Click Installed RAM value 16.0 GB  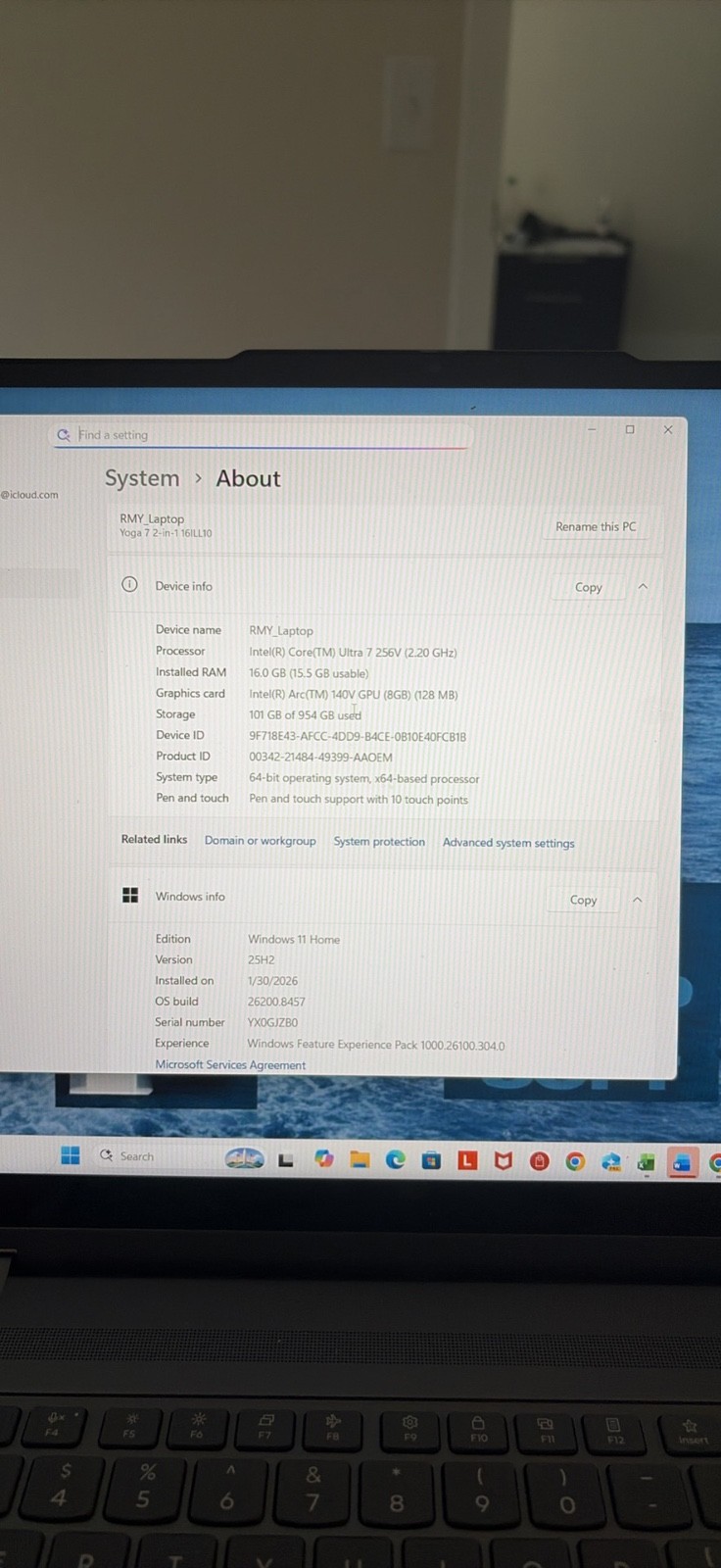[x=309, y=673]
